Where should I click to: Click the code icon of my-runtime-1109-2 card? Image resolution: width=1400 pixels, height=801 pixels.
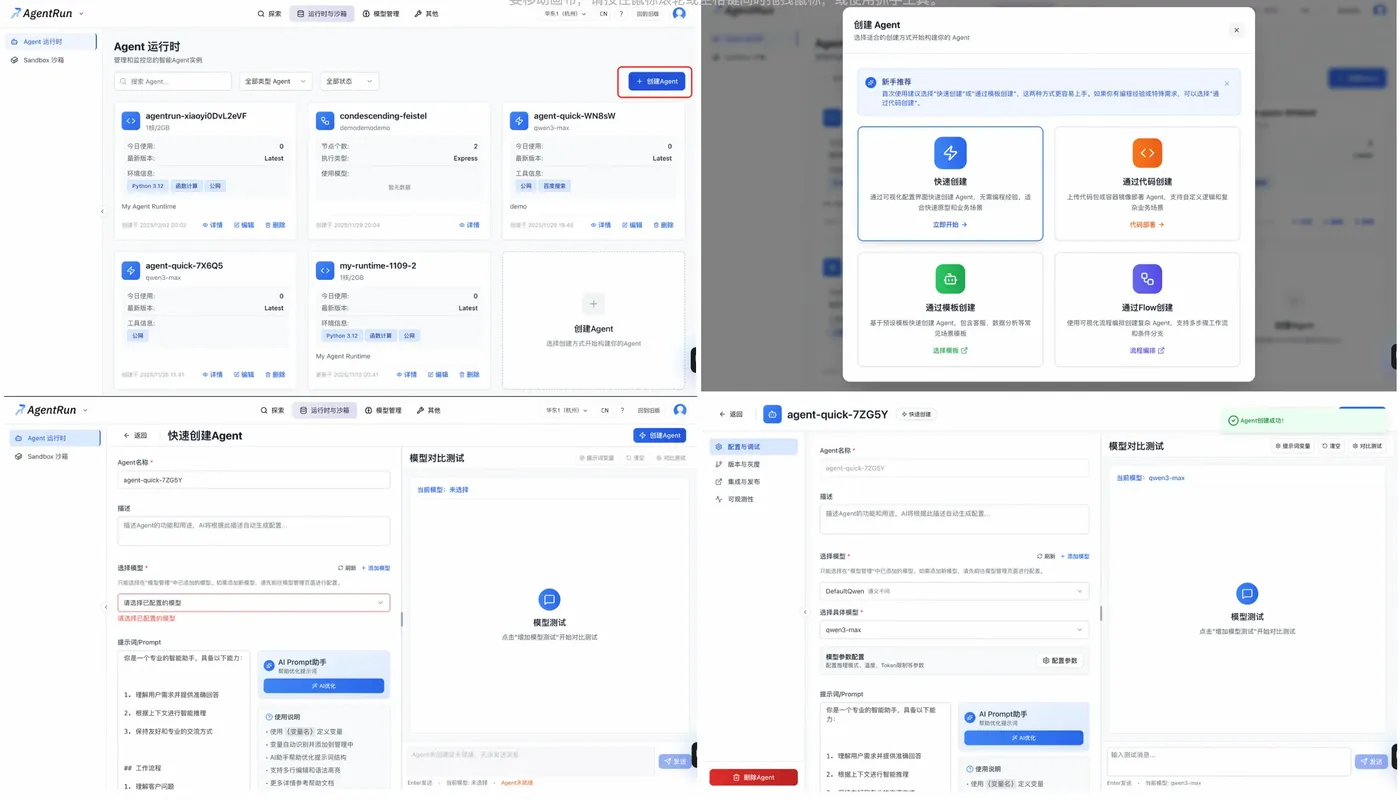325,270
